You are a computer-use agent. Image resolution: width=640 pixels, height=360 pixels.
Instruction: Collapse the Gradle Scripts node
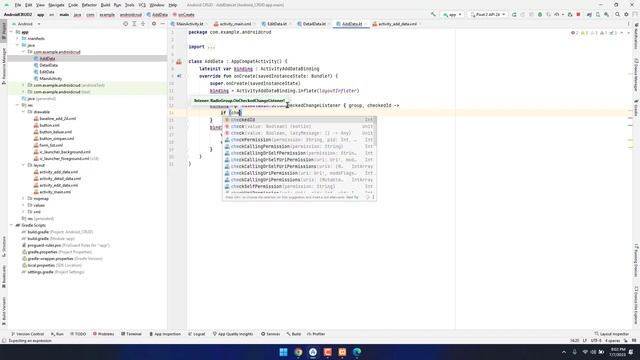click(x=12, y=225)
